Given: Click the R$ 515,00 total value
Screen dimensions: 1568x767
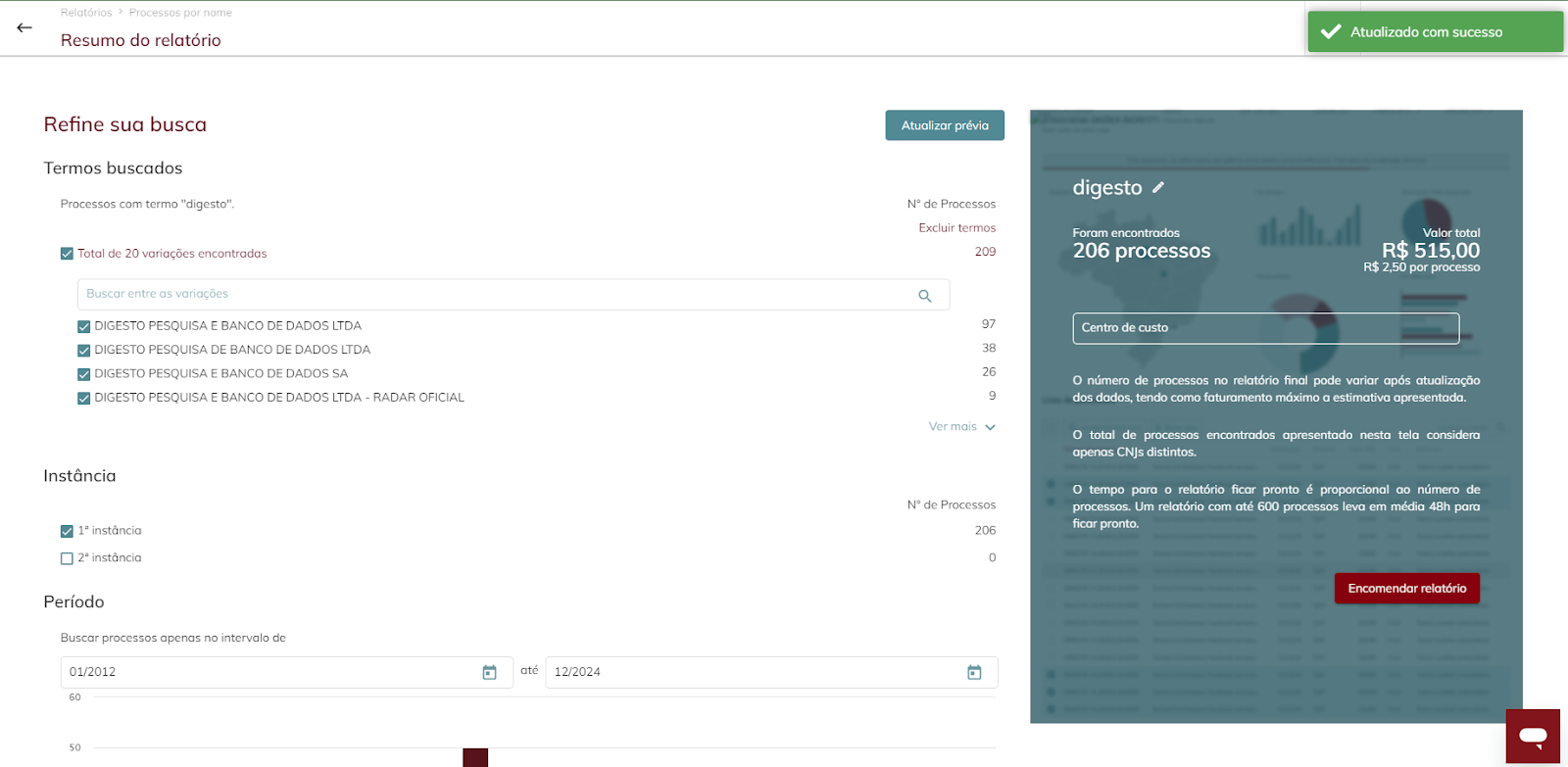Looking at the screenshot, I should [x=1431, y=251].
